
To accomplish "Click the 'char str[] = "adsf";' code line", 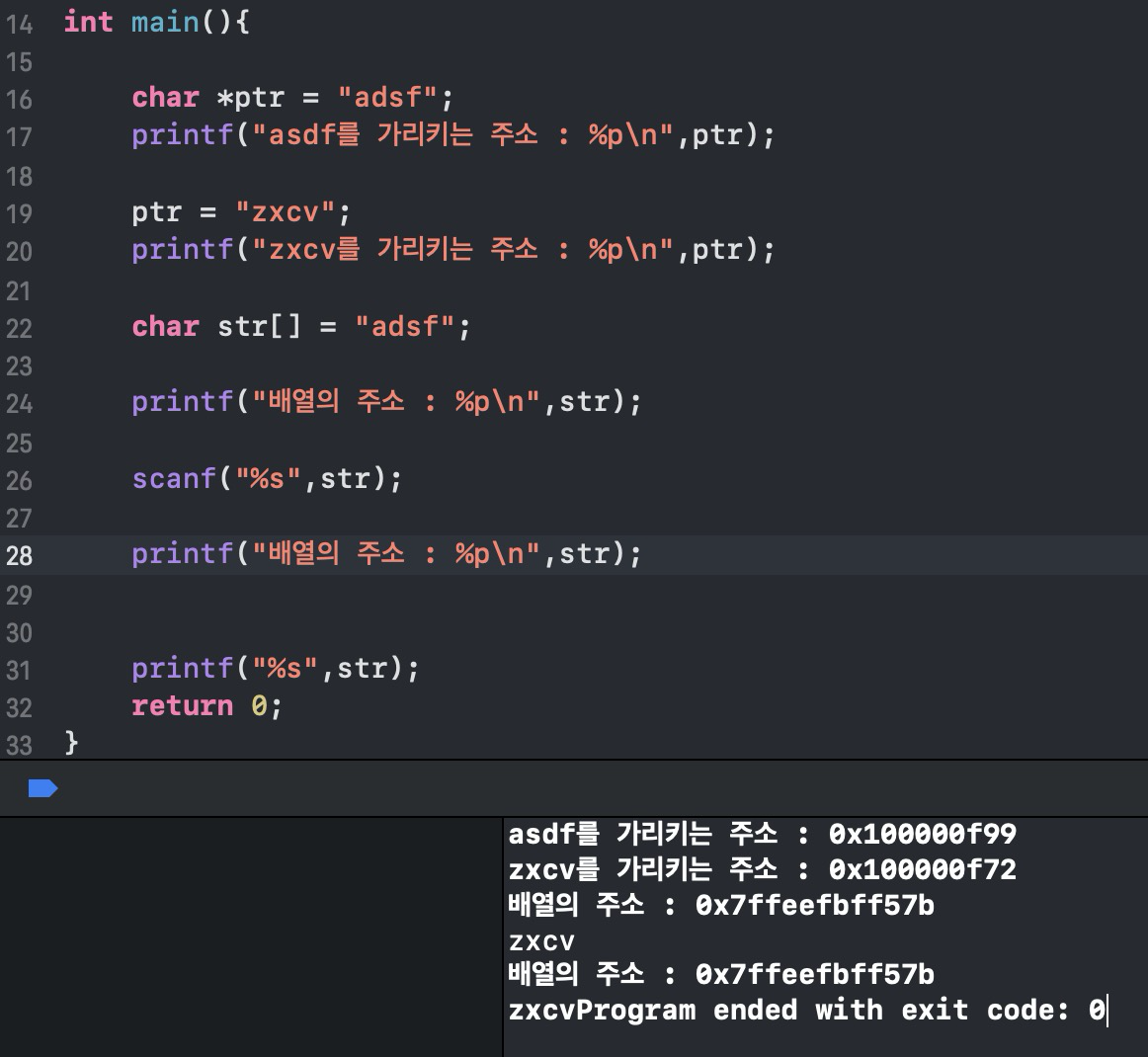I will pos(301,326).
